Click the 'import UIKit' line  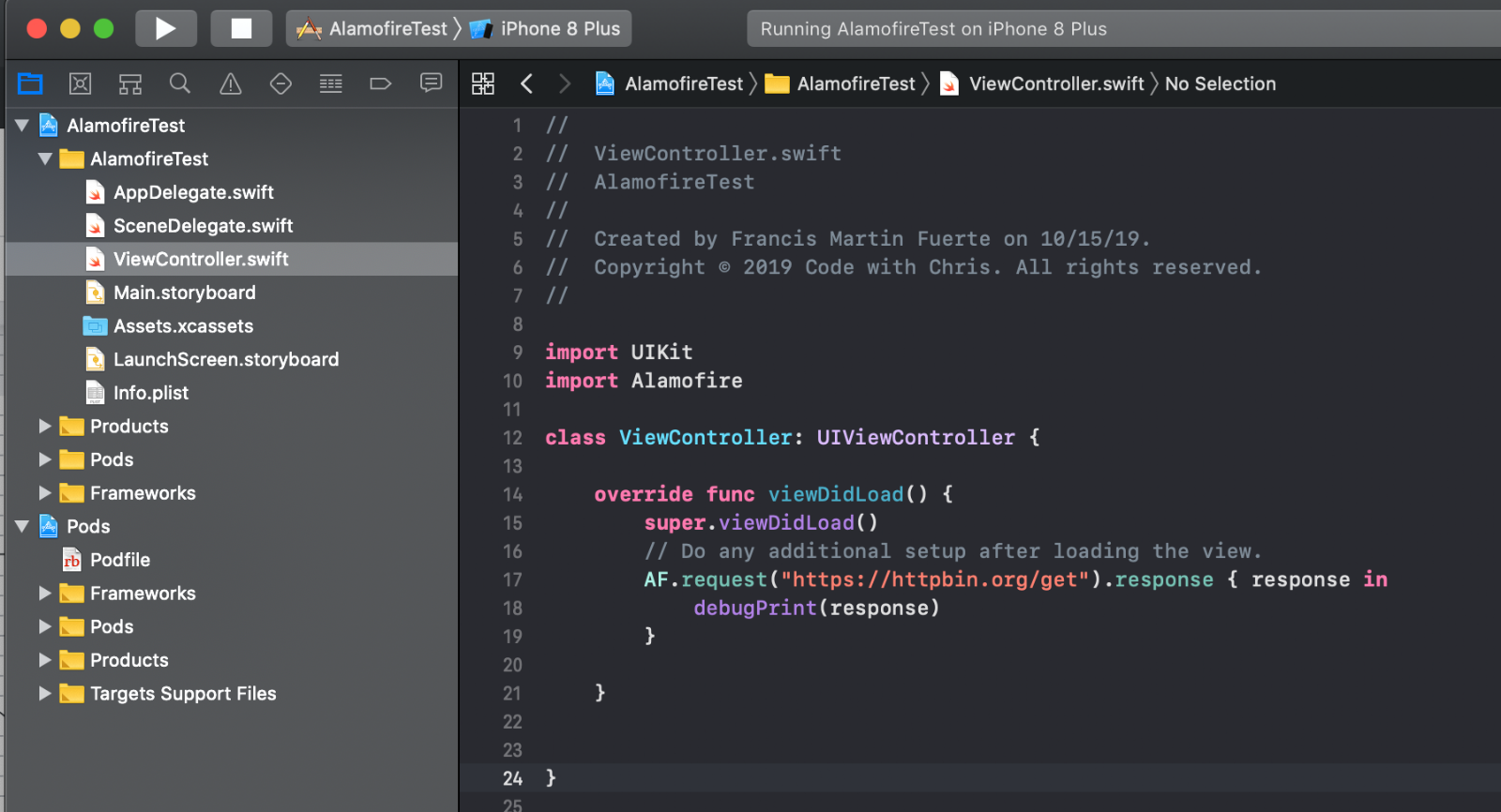tap(619, 353)
